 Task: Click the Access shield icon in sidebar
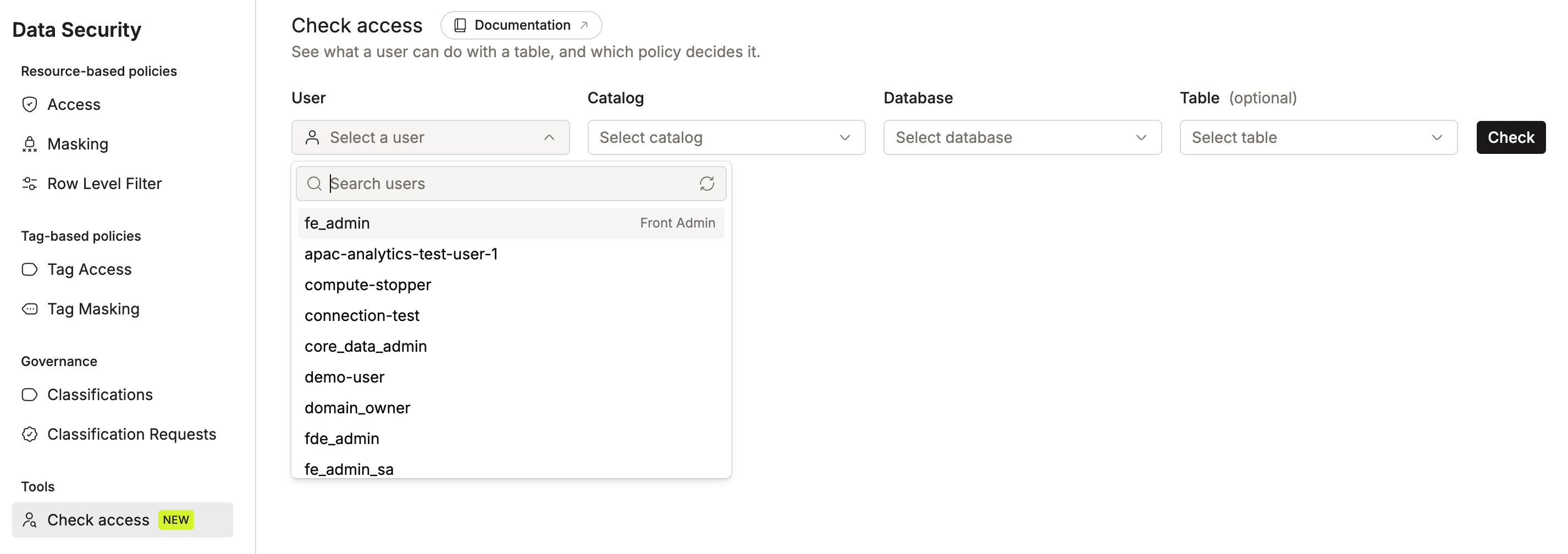pos(29,104)
